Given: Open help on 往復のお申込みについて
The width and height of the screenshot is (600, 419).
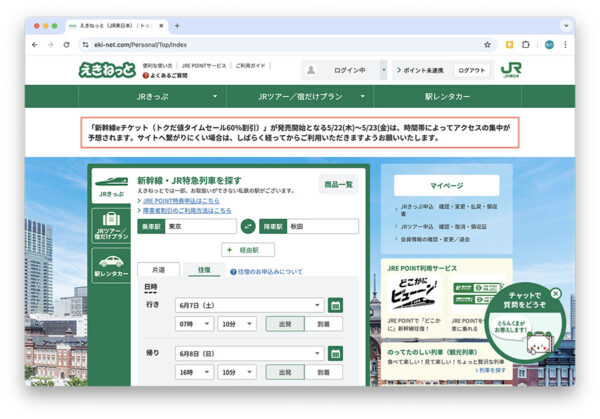Looking at the screenshot, I should click(x=267, y=272).
